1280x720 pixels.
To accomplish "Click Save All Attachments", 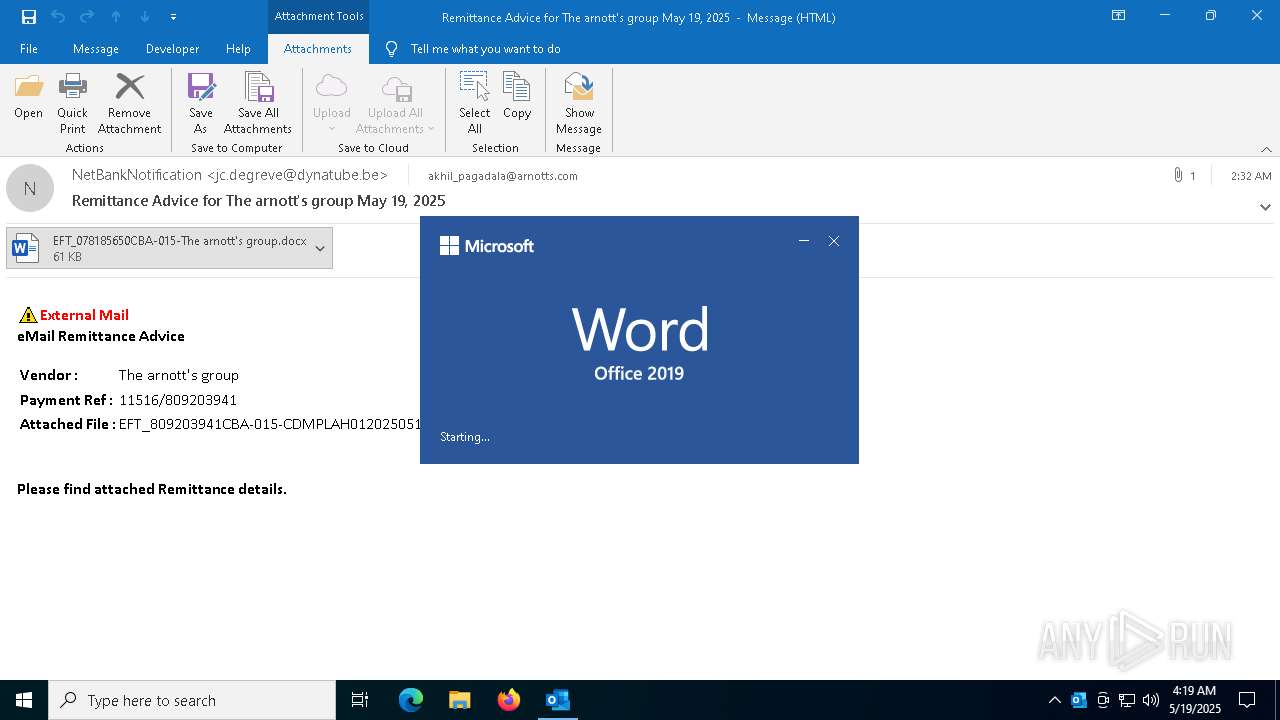I will coord(258,104).
